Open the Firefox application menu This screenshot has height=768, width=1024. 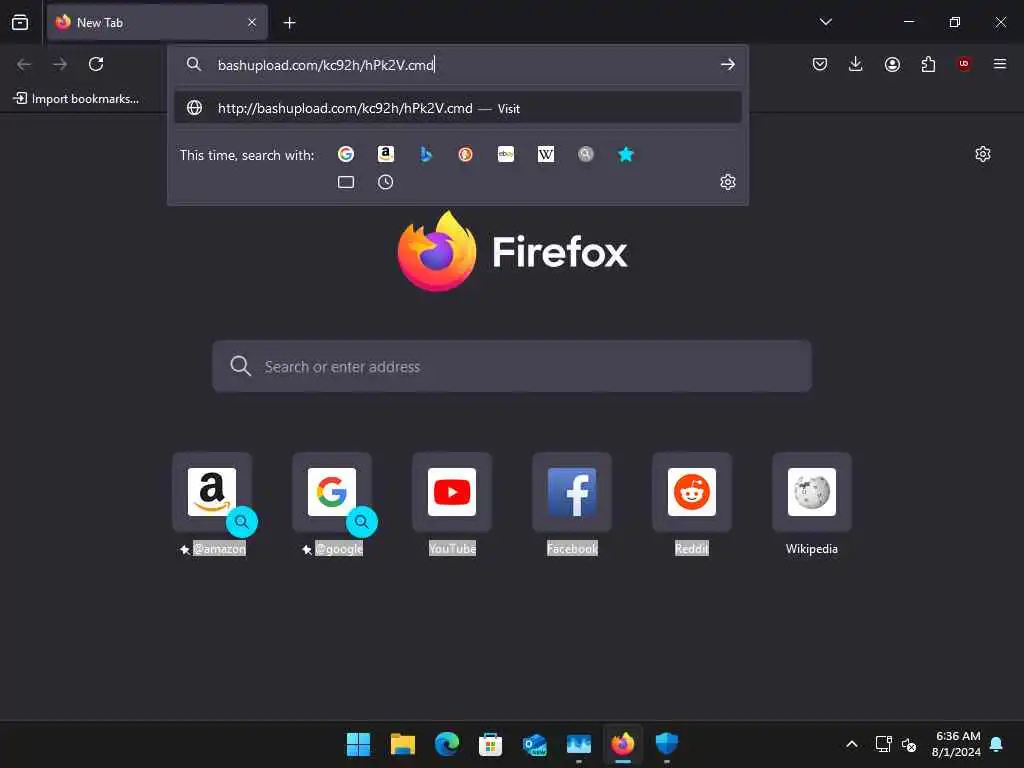click(x=1000, y=64)
